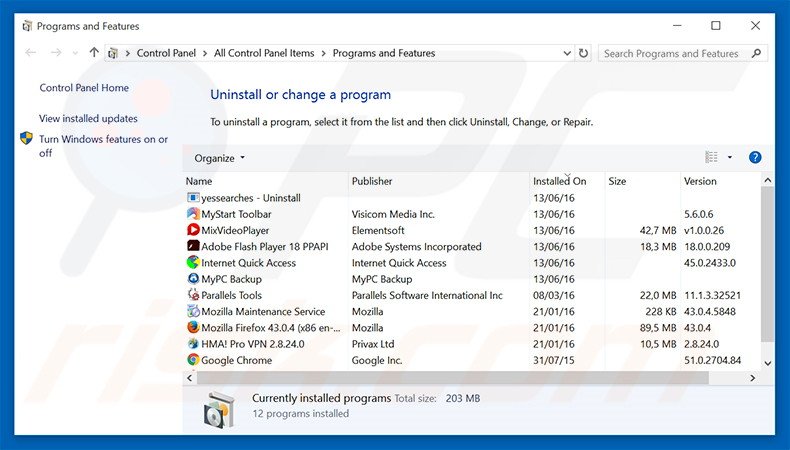The width and height of the screenshot is (790, 450).
Task: Click the search magnifier icon
Action: [x=756, y=53]
